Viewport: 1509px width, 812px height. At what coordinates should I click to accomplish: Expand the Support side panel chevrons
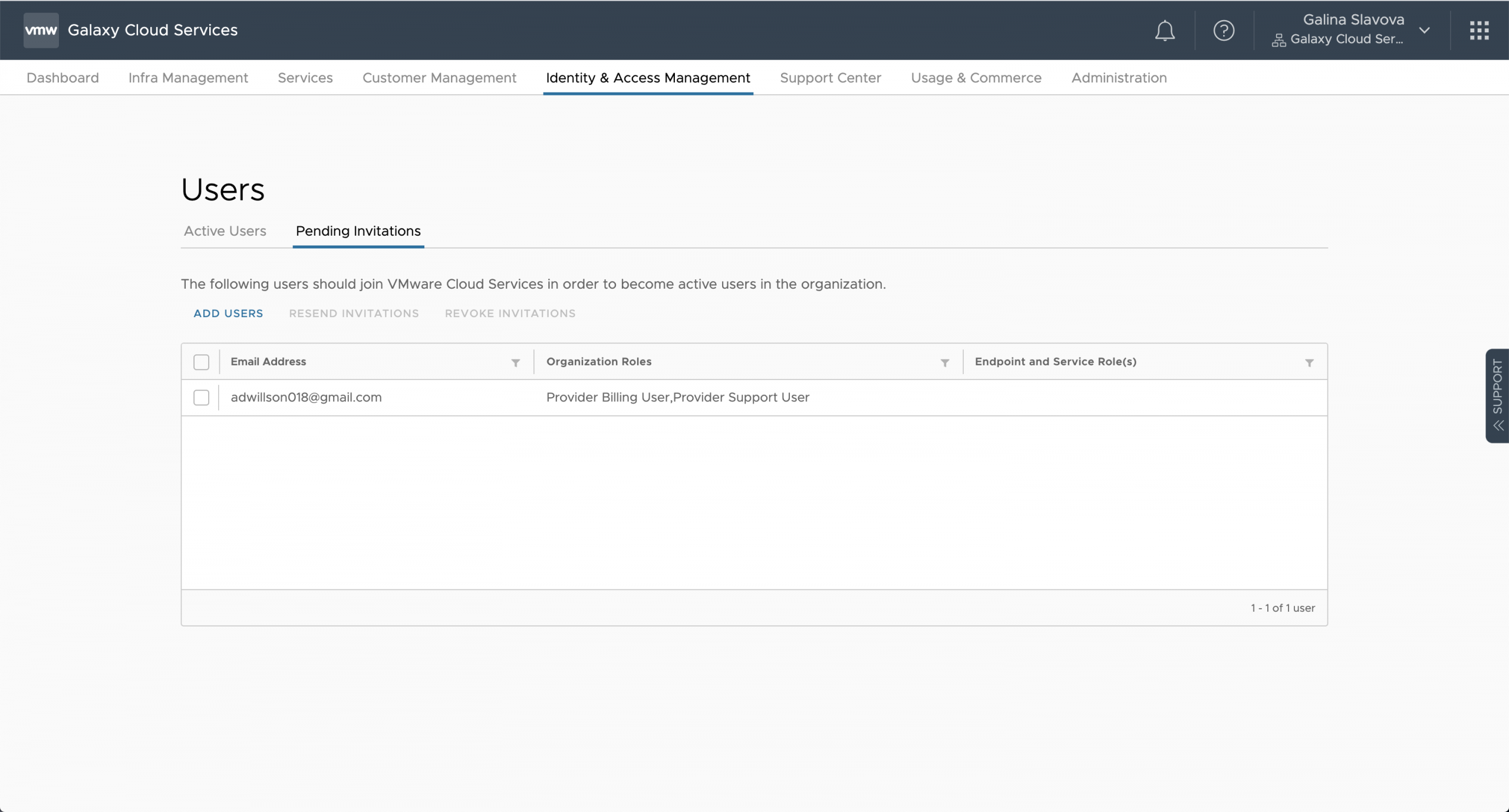[1498, 425]
